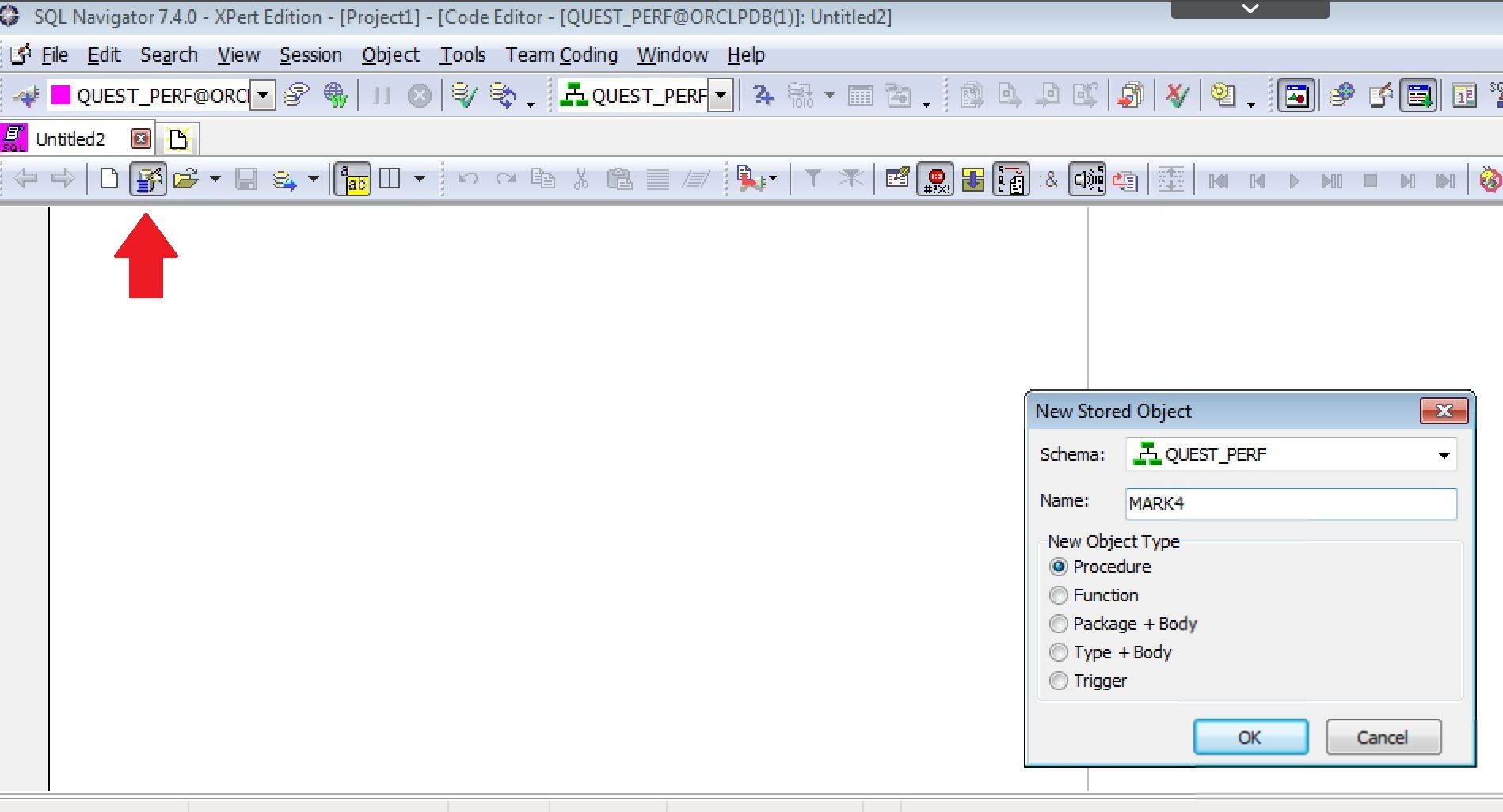1503x812 pixels.
Task: Expand the execute script dropdown arrow
Action: pyautogui.click(x=773, y=179)
